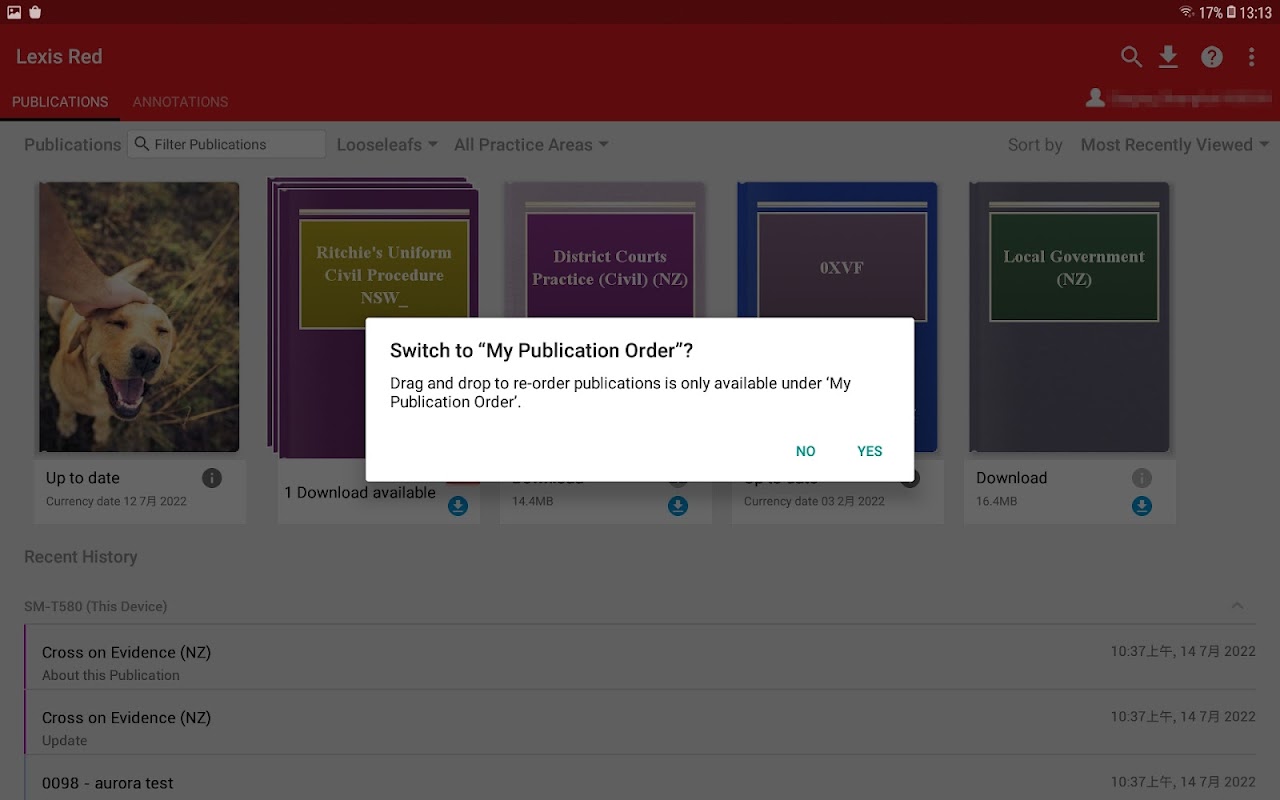The width and height of the screenshot is (1280, 800).
Task: Tap the info icon beside Up to date
Action: (x=212, y=478)
